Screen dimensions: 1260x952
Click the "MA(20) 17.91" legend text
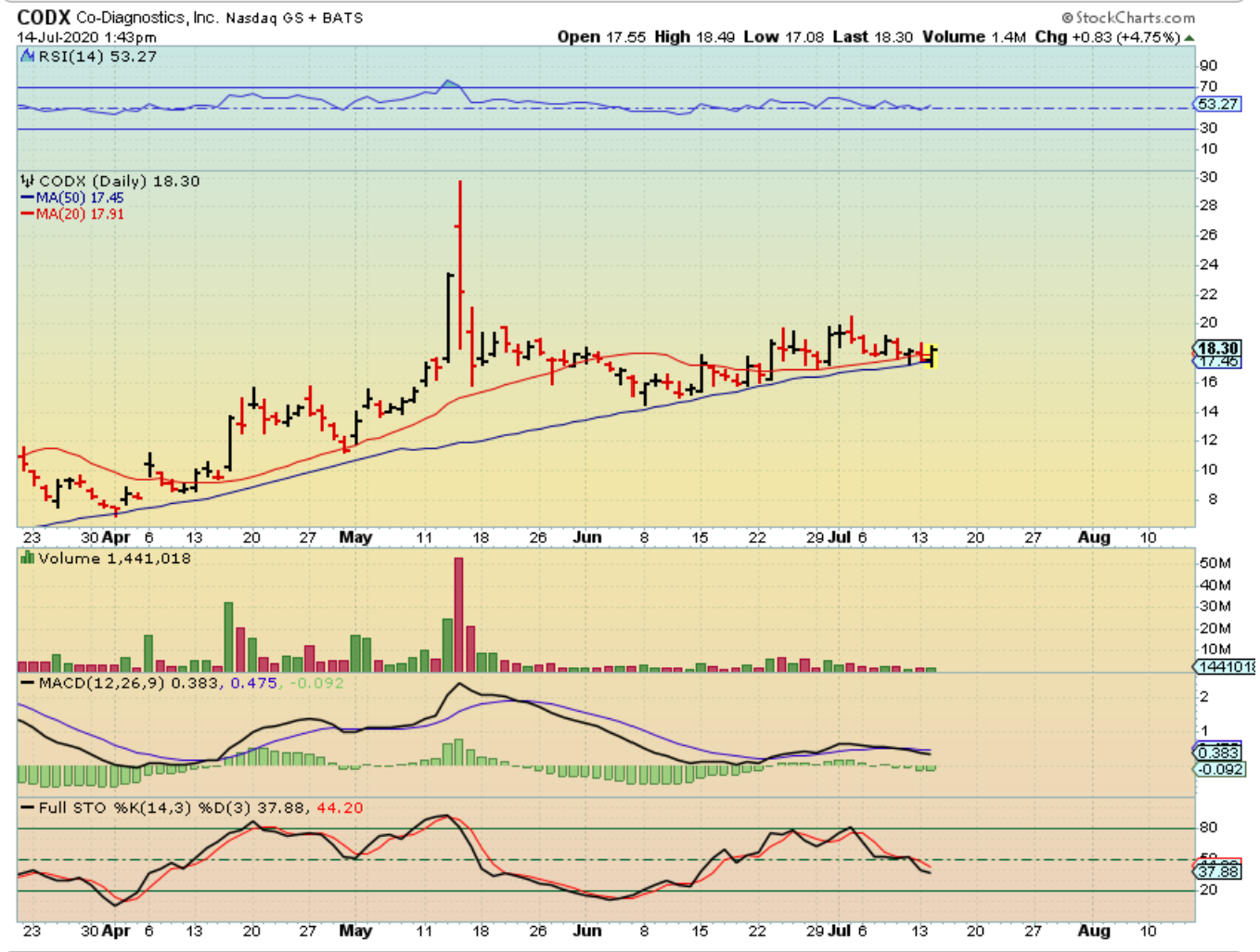(80, 214)
